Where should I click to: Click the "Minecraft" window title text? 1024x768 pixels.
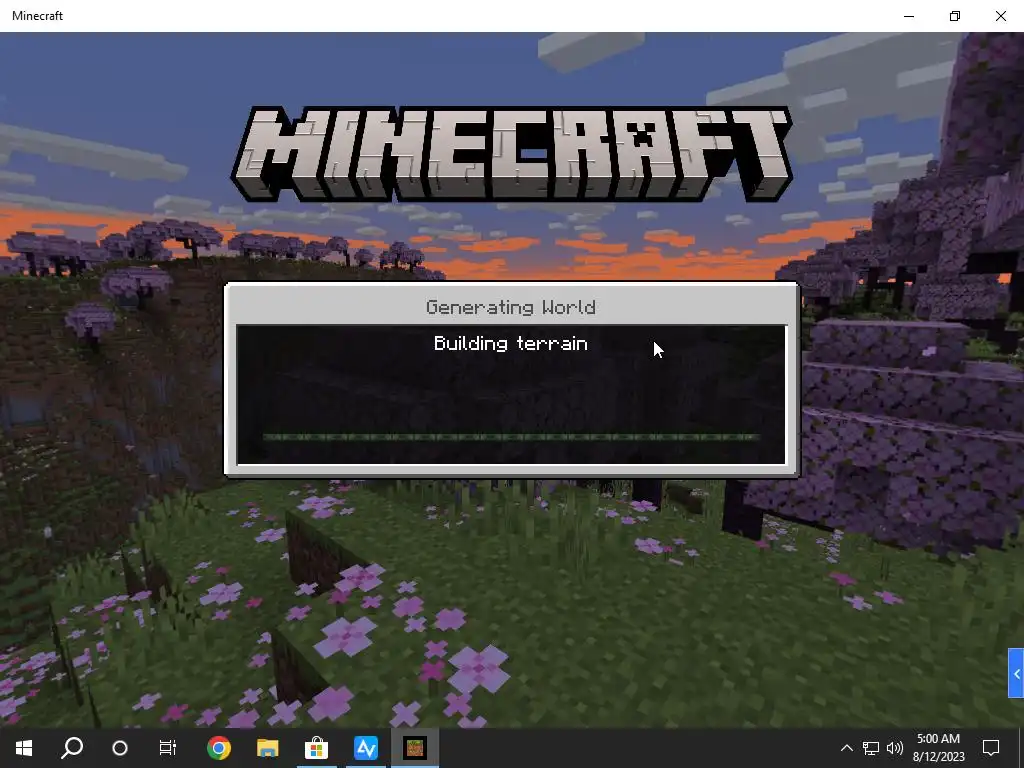coord(37,16)
